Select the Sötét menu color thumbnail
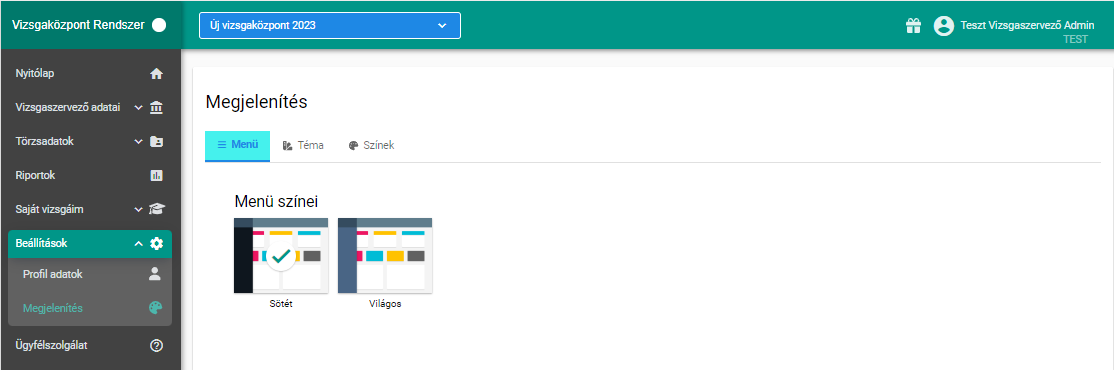The width and height of the screenshot is (1114, 370). pyautogui.click(x=281, y=256)
